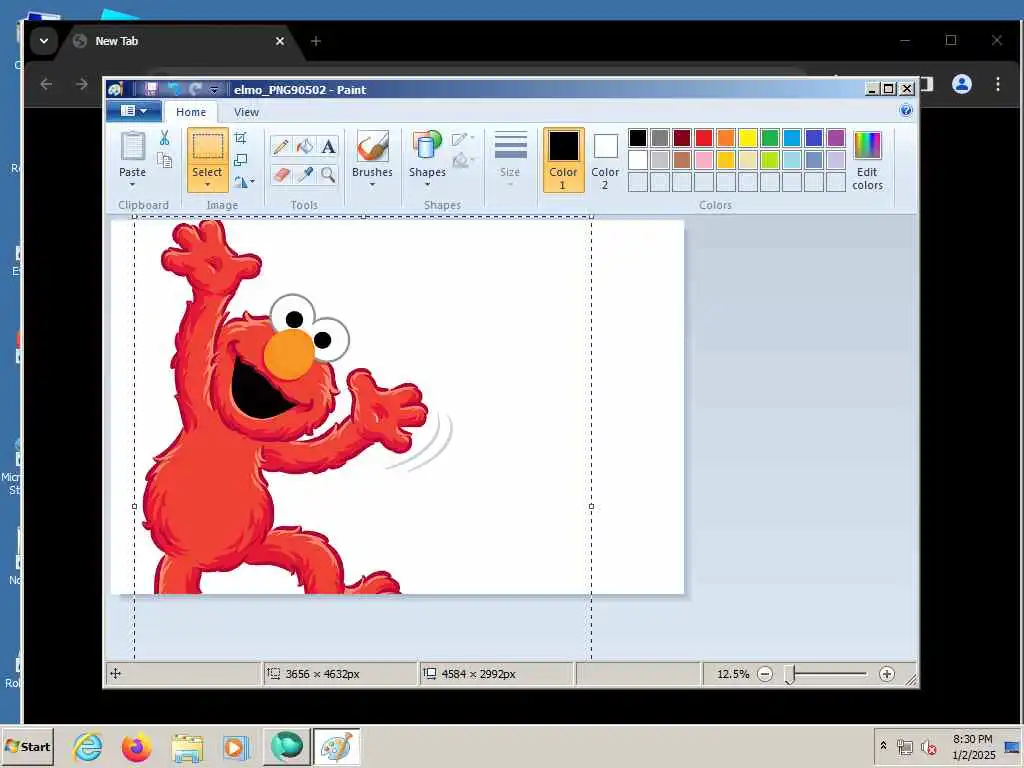Click the zoom slider handle
Image resolution: width=1024 pixels, height=768 pixels.
point(790,675)
